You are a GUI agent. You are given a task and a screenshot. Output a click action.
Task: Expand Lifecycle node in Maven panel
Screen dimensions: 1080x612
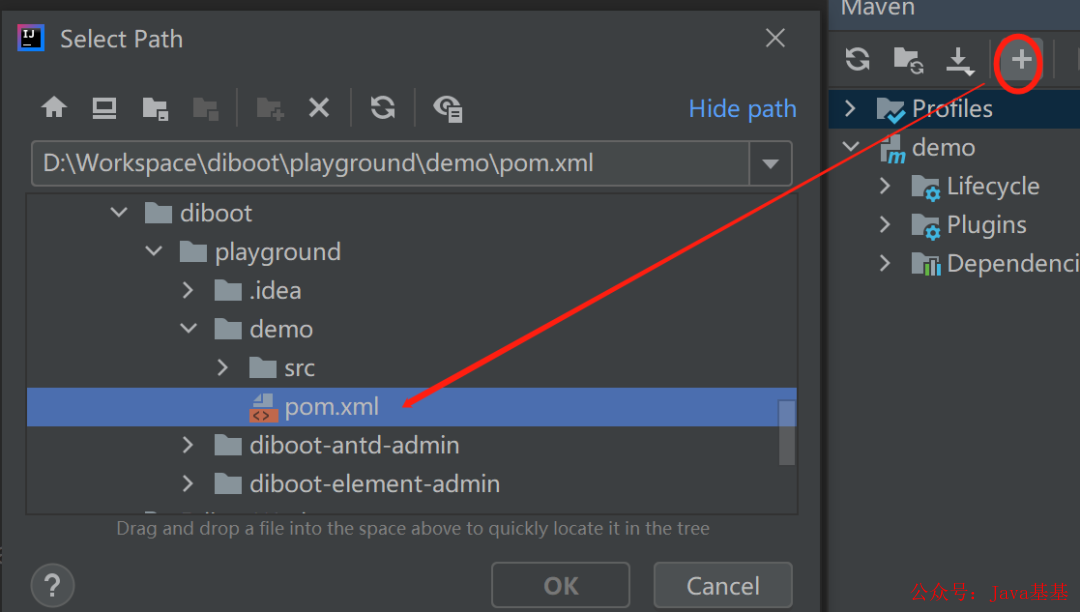[885, 186]
